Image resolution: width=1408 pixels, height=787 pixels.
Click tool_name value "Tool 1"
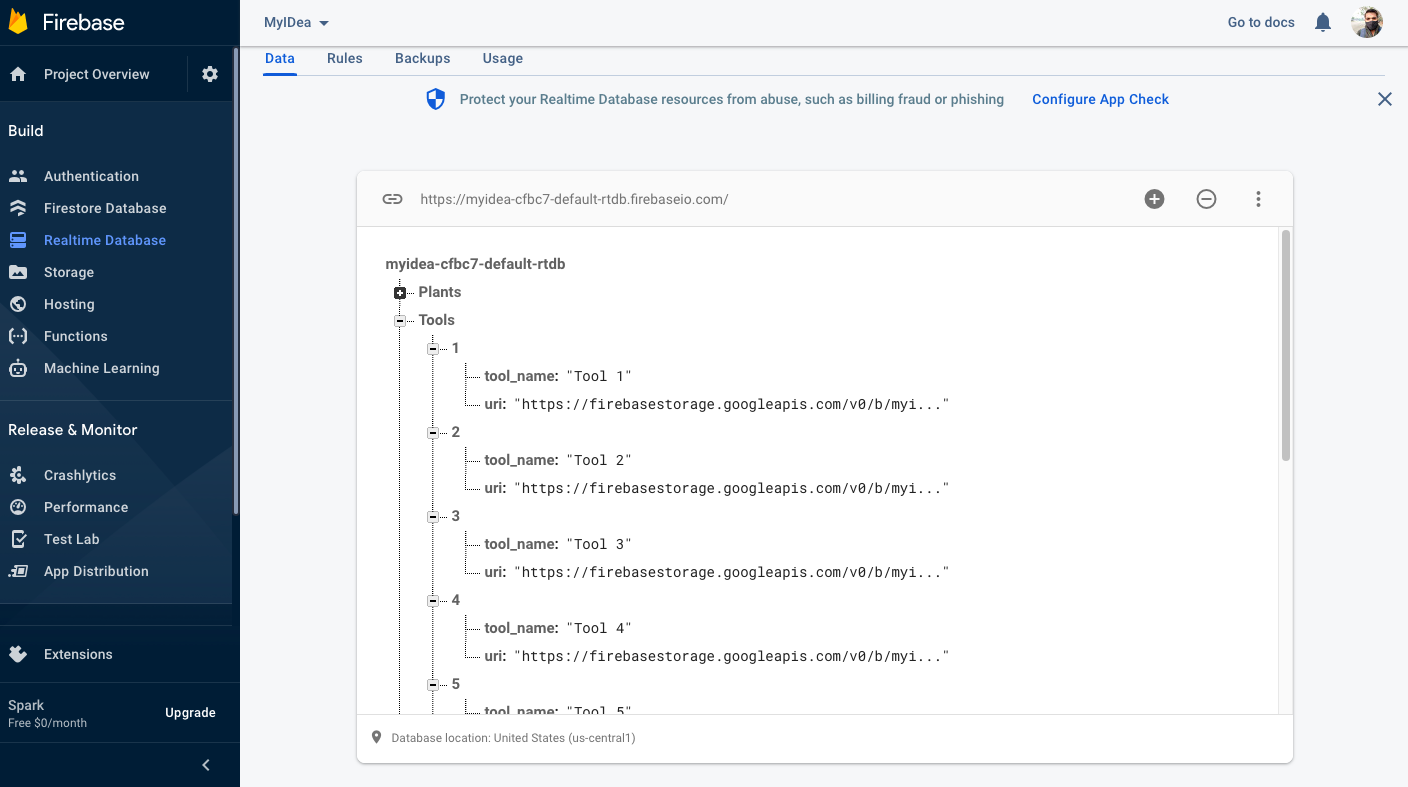coord(600,376)
